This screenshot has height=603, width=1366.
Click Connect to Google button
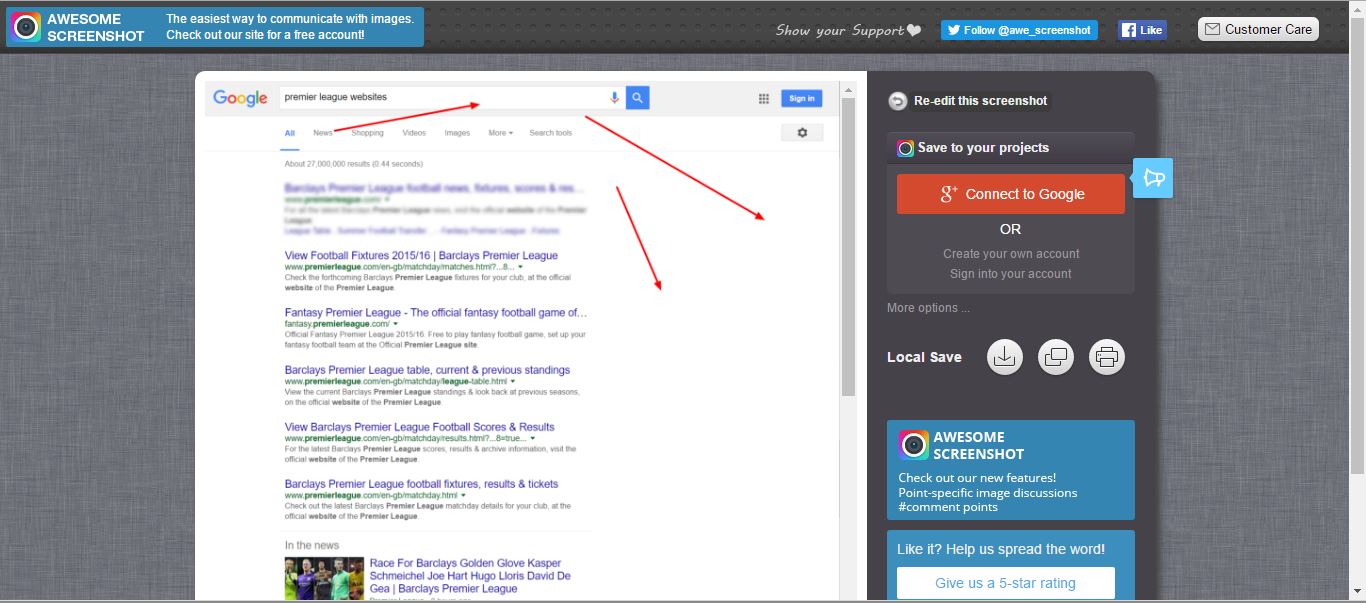pyautogui.click(x=1010, y=194)
